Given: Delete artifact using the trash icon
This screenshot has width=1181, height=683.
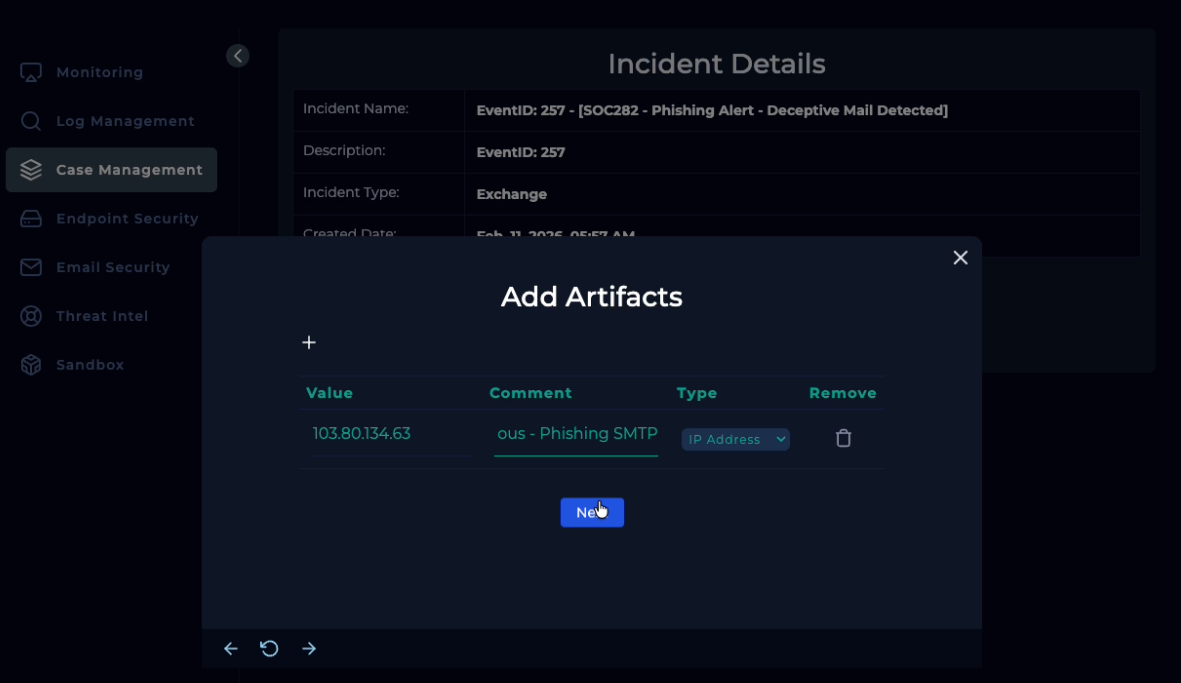Looking at the screenshot, I should 843,438.
